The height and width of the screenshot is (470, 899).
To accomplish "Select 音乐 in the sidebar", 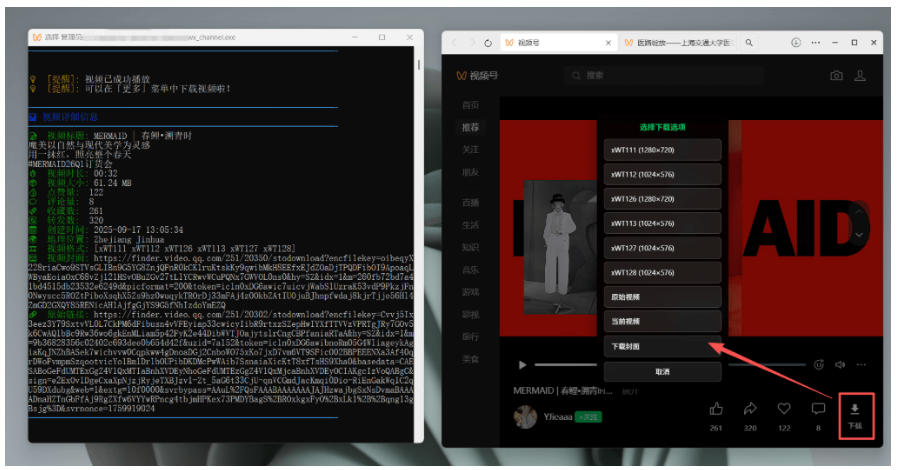I will (x=471, y=269).
